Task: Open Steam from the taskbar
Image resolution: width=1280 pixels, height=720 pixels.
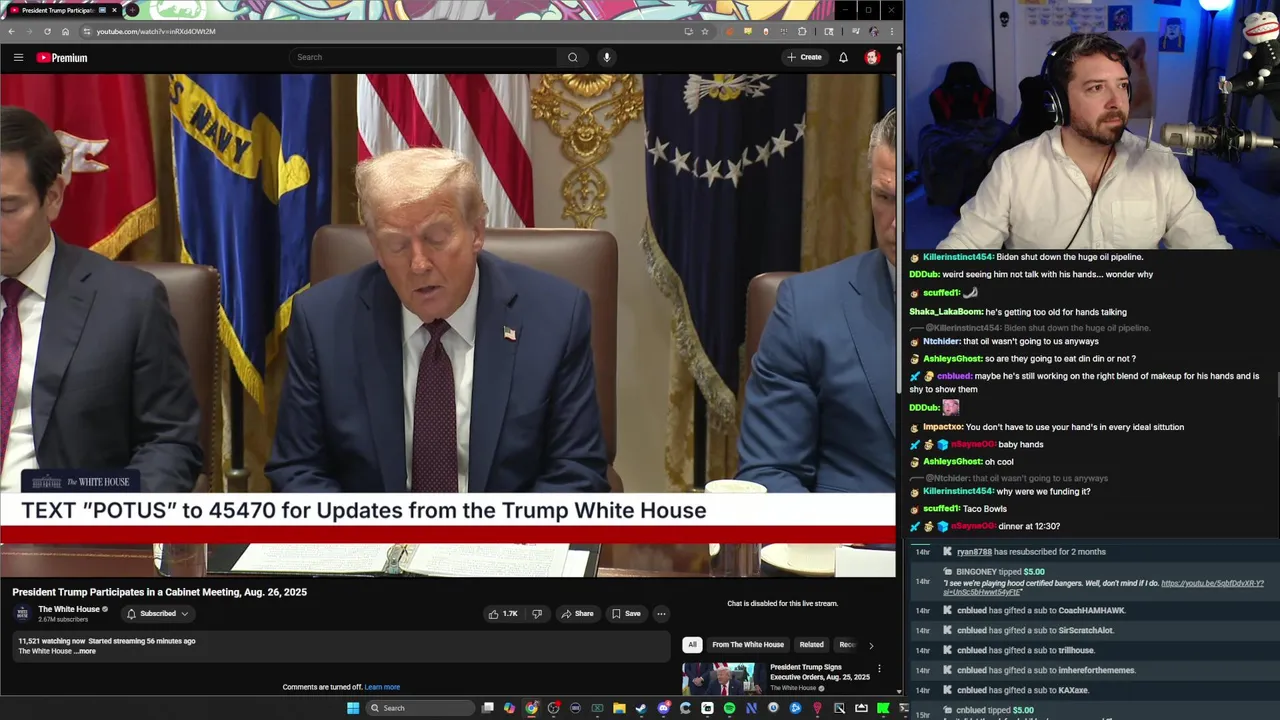Action: [641, 708]
